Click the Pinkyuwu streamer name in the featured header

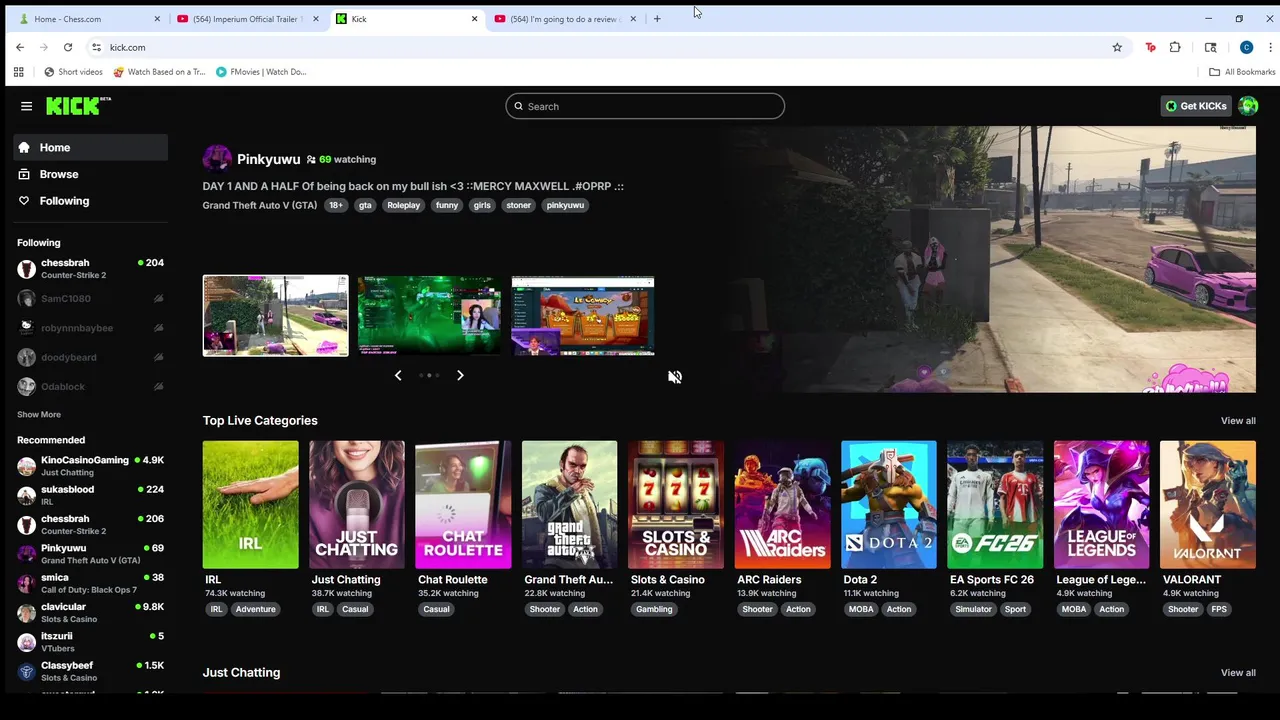point(268,159)
